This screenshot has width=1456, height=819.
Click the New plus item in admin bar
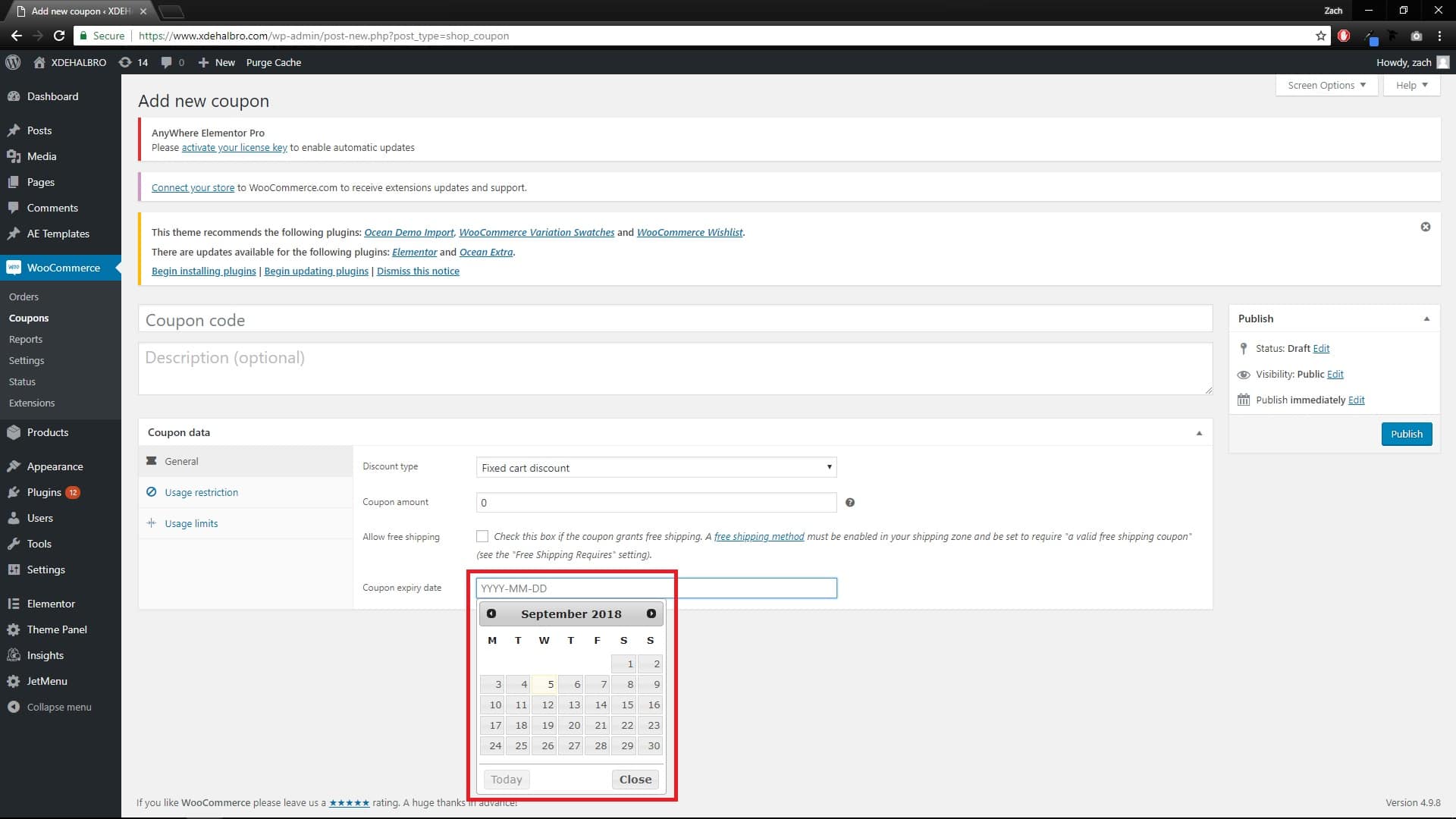(x=217, y=62)
